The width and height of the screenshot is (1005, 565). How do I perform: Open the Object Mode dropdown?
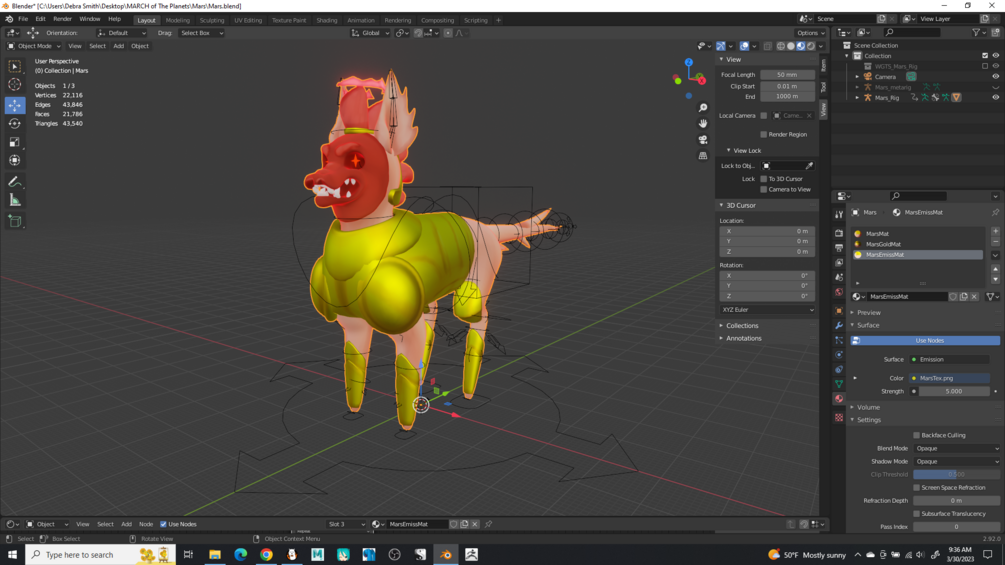click(x=34, y=46)
